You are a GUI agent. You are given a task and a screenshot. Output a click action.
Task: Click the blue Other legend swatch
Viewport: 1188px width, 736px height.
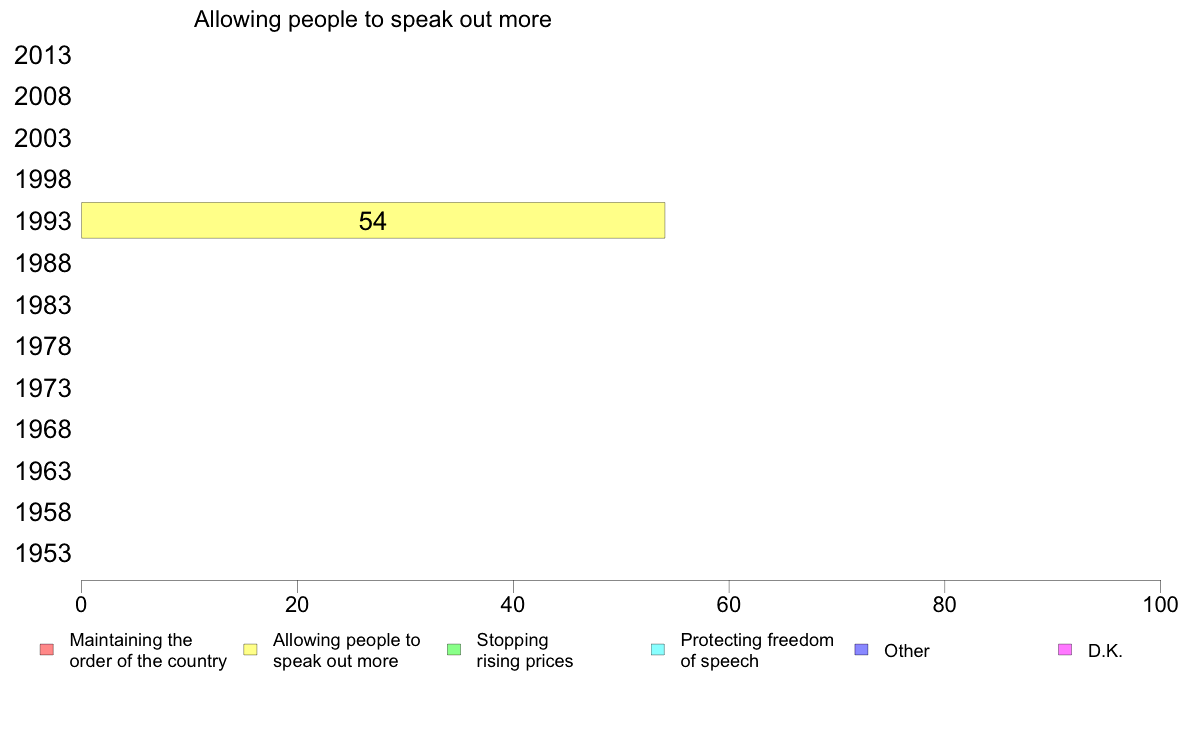click(861, 650)
